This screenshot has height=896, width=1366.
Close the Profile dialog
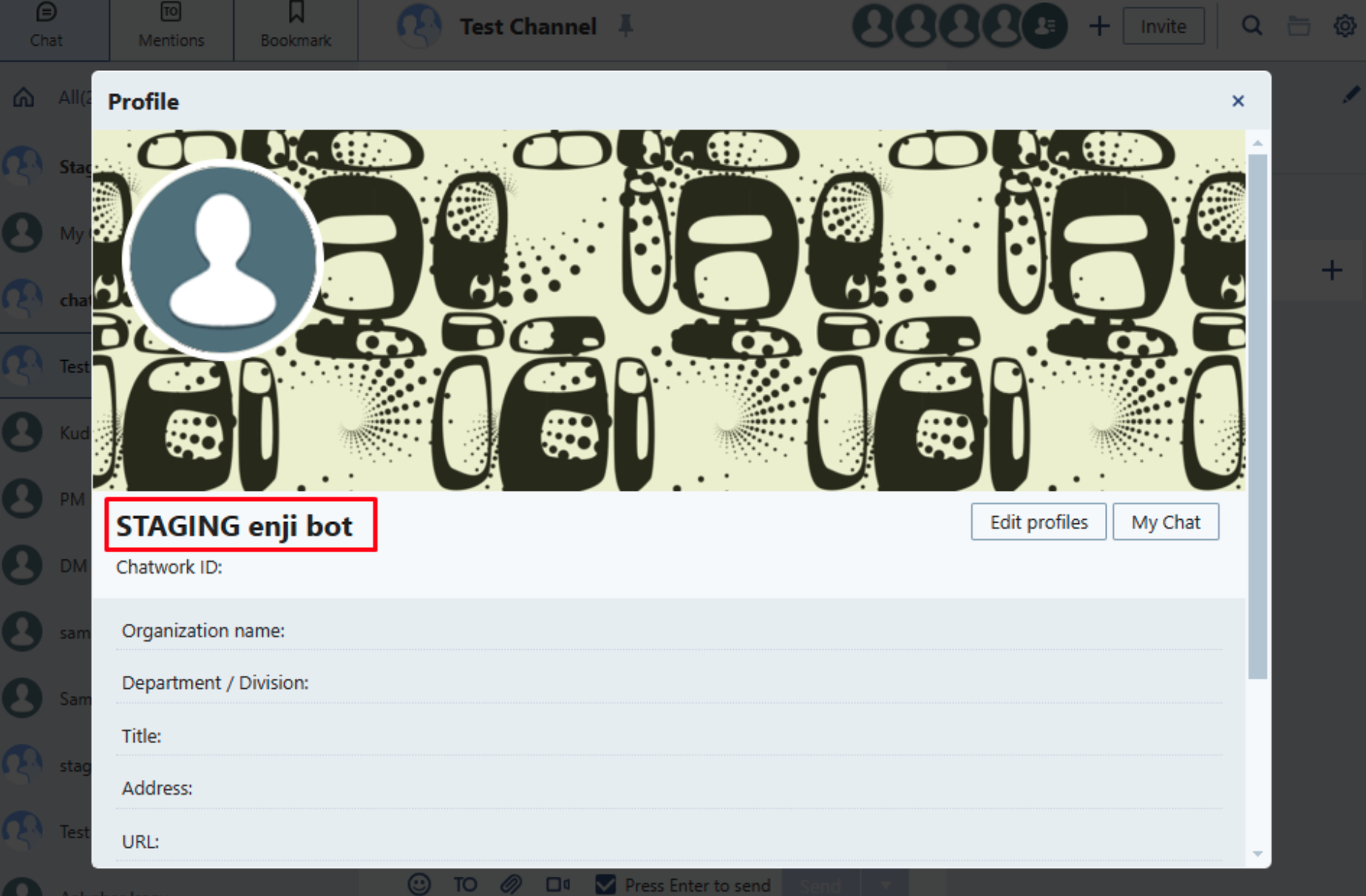pyautogui.click(x=1238, y=101)
